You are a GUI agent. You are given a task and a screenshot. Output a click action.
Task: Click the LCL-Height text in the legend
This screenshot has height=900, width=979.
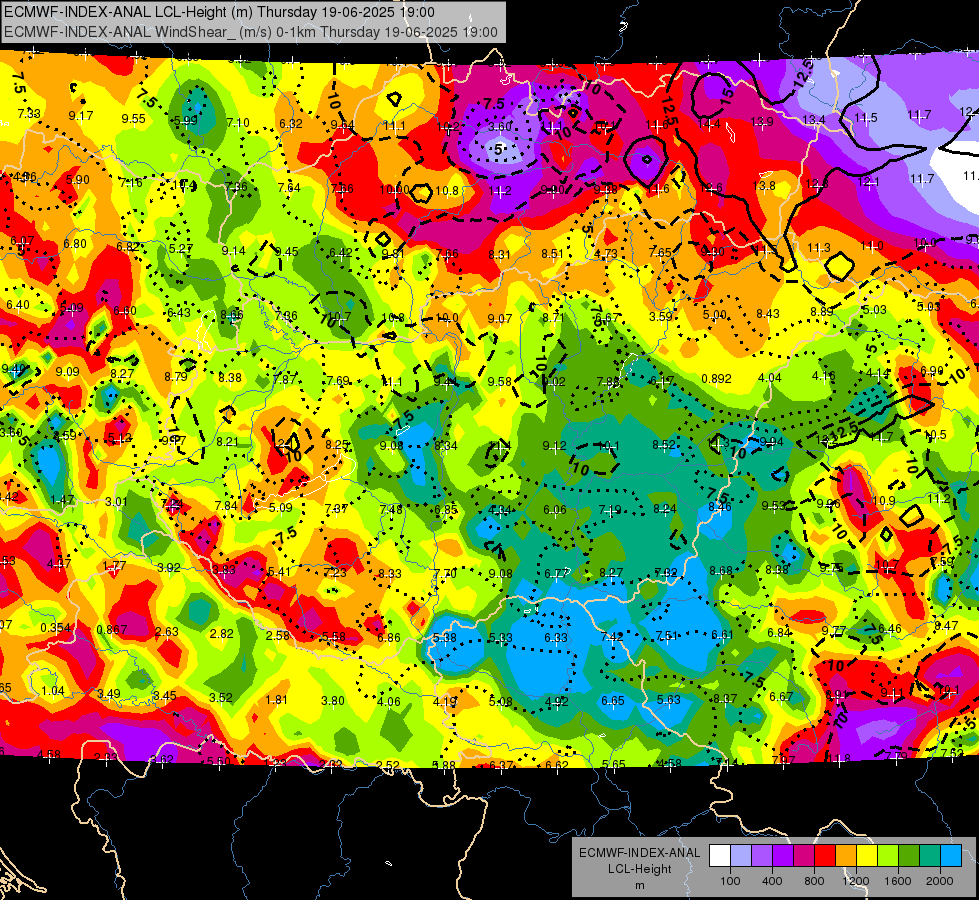pos(639,869)
